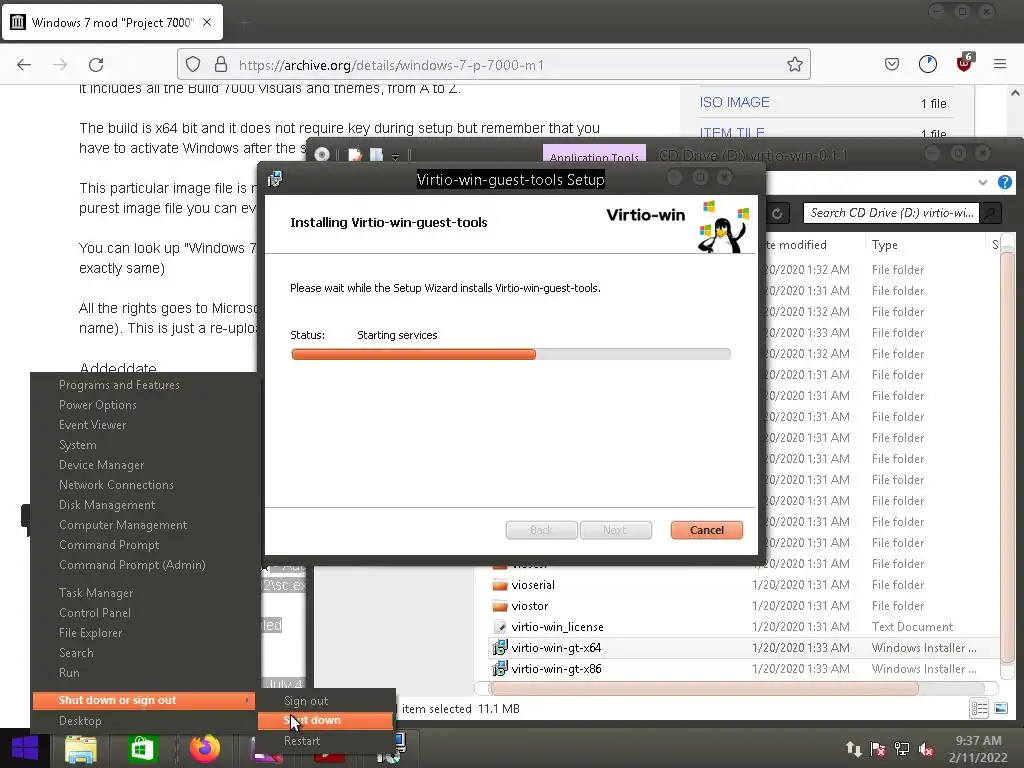Switch Explorer to details view icon
Viewport: 1024px width, 768px height.
(979, 709)
